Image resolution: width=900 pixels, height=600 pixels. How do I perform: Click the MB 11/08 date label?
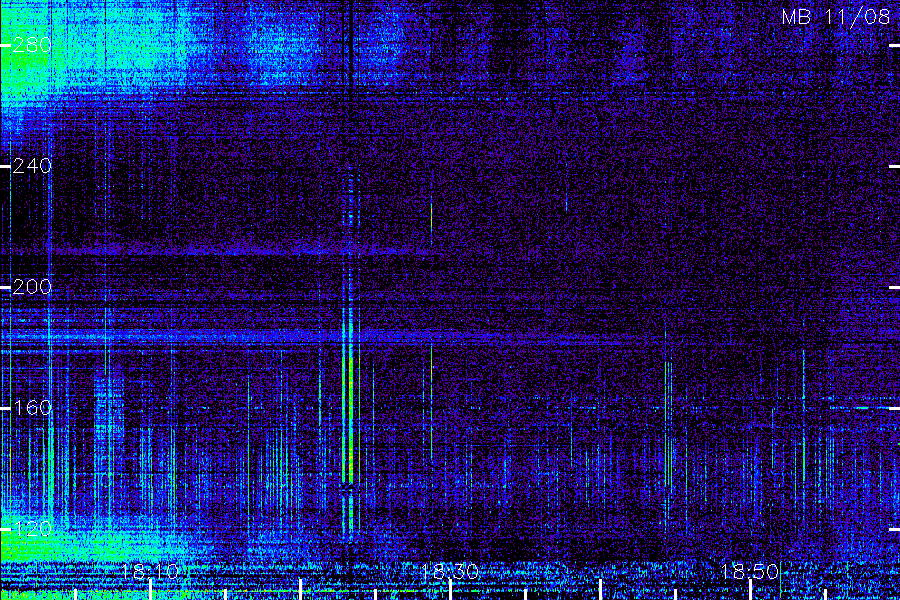coord(836,17)
